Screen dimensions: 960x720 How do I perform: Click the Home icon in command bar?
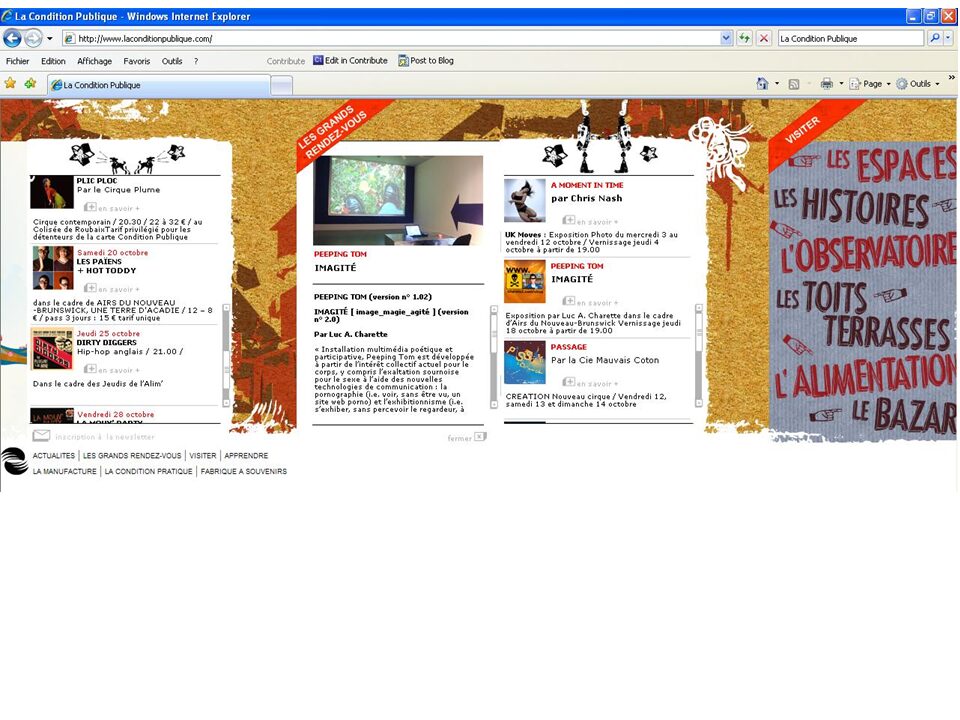coord(762,84)
